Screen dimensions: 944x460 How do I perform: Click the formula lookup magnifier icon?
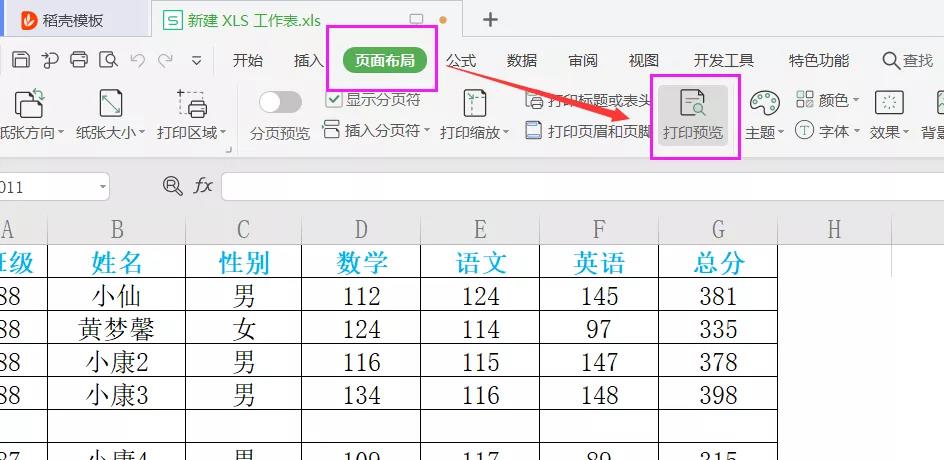point(173,187)
